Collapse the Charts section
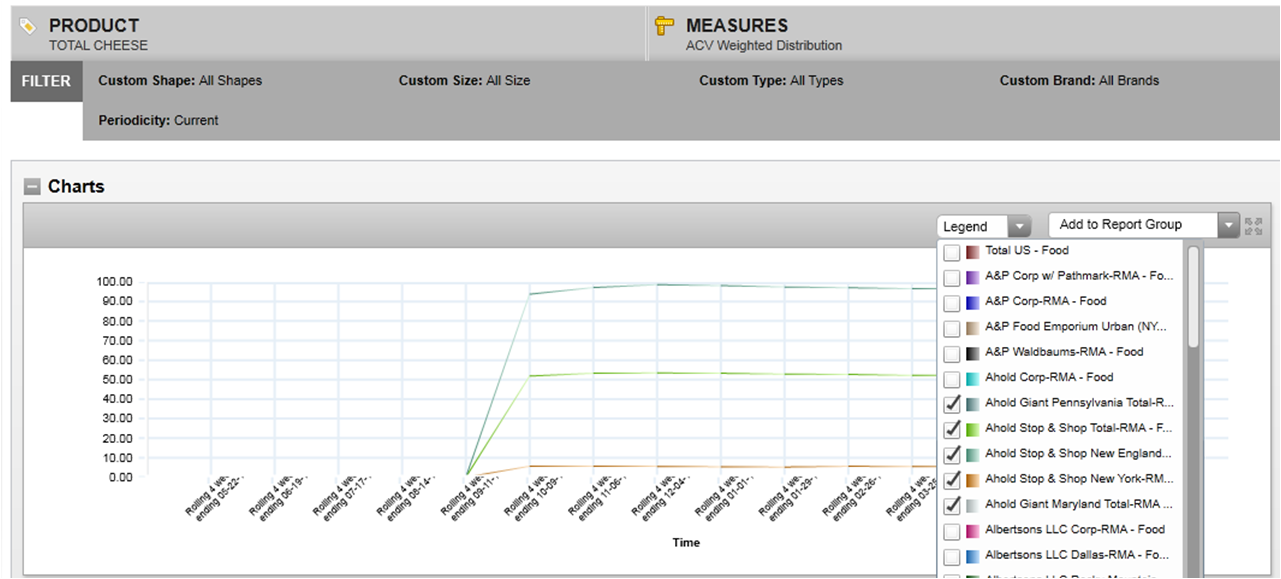Viewport: 1281px width, 579px height. pos(32,187)
